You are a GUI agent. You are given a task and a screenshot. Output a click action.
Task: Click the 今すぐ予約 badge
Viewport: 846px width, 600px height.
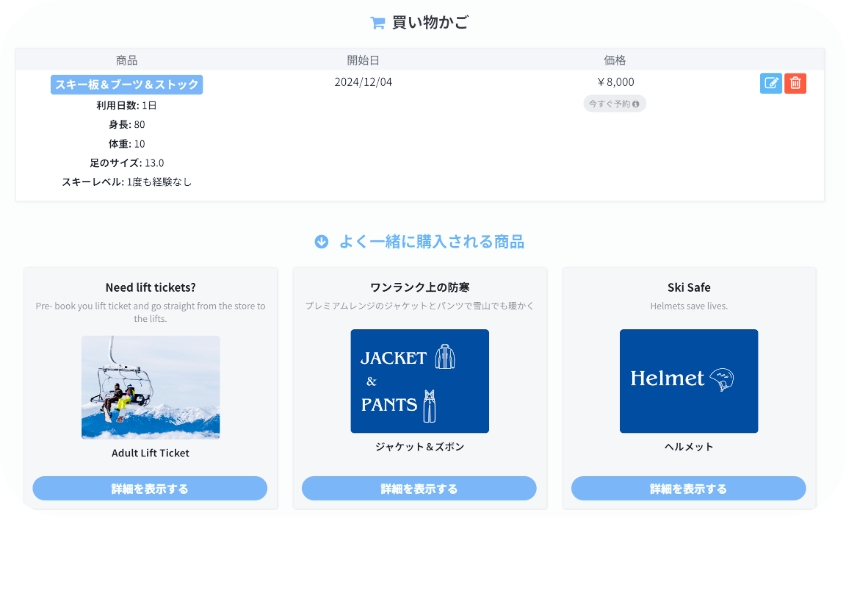point(615,104)
